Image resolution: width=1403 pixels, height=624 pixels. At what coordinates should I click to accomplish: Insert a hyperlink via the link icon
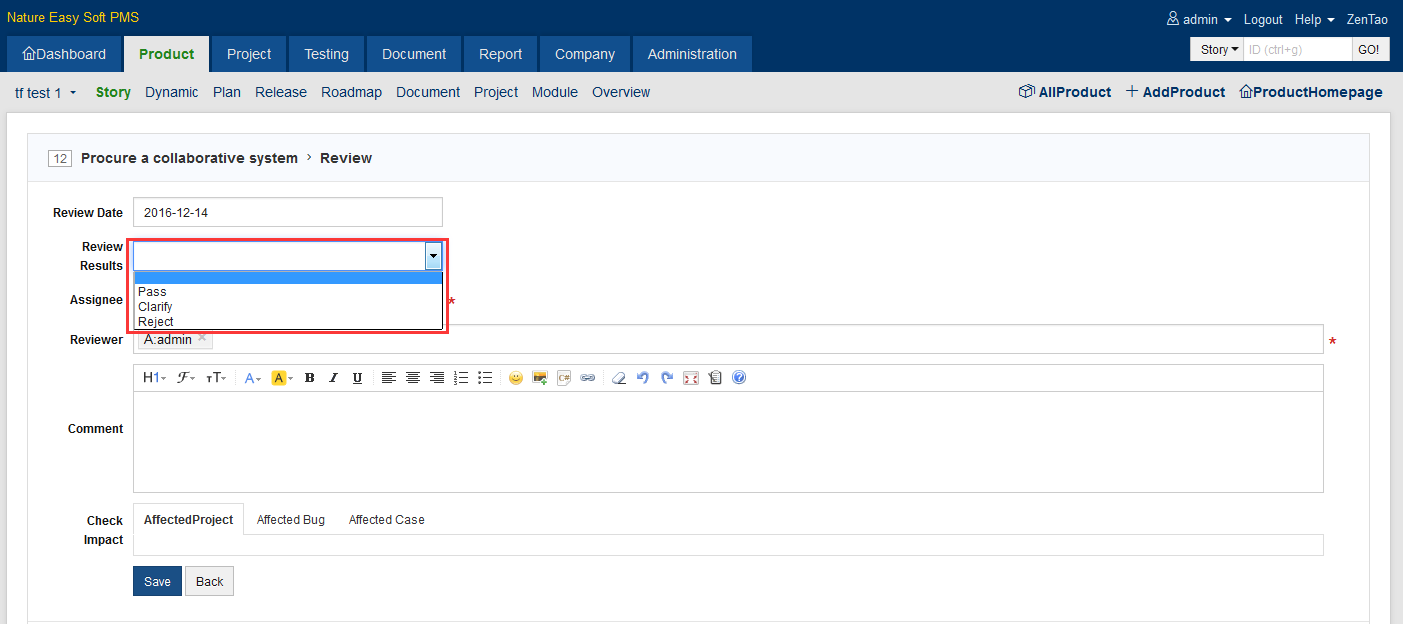click(x=588, y=378)
